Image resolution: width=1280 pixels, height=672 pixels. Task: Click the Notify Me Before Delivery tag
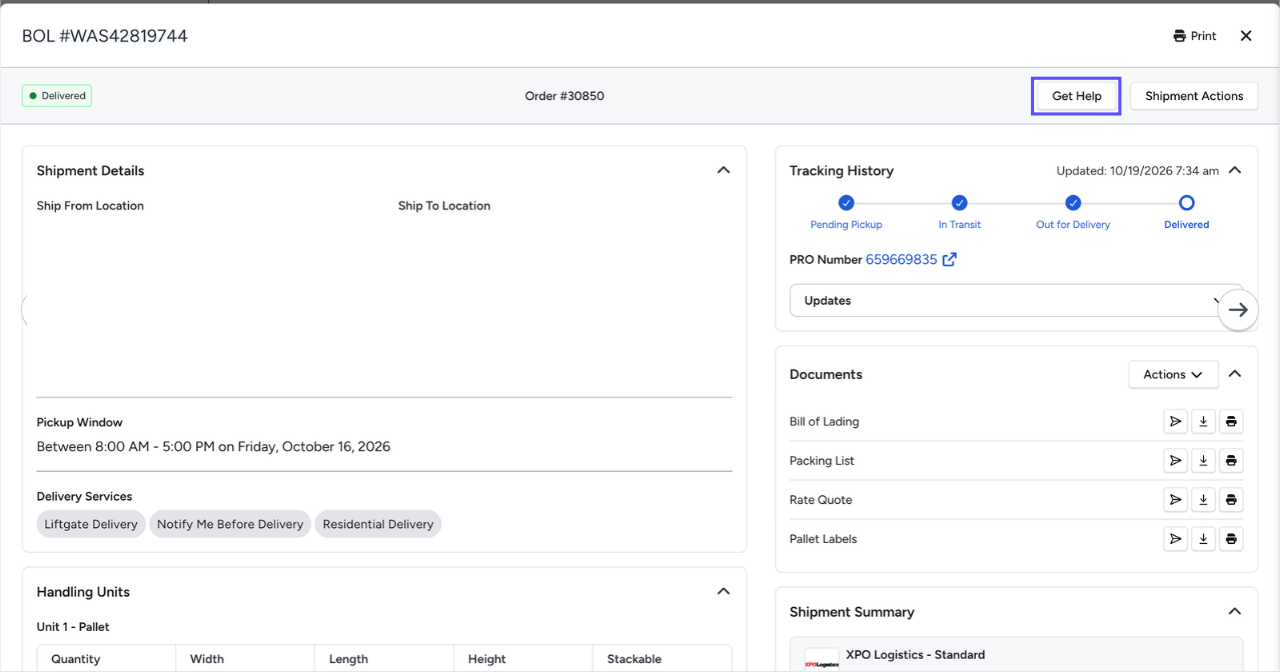tap(230, 524)
